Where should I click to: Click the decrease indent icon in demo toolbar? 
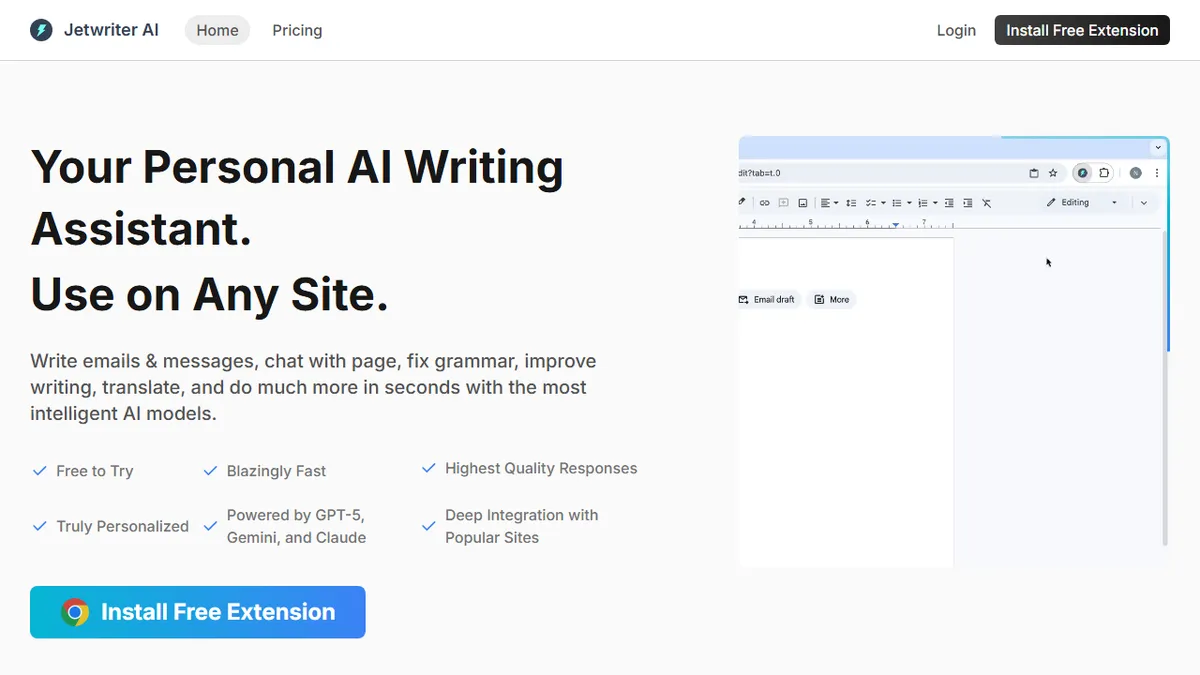pos(949,203)
